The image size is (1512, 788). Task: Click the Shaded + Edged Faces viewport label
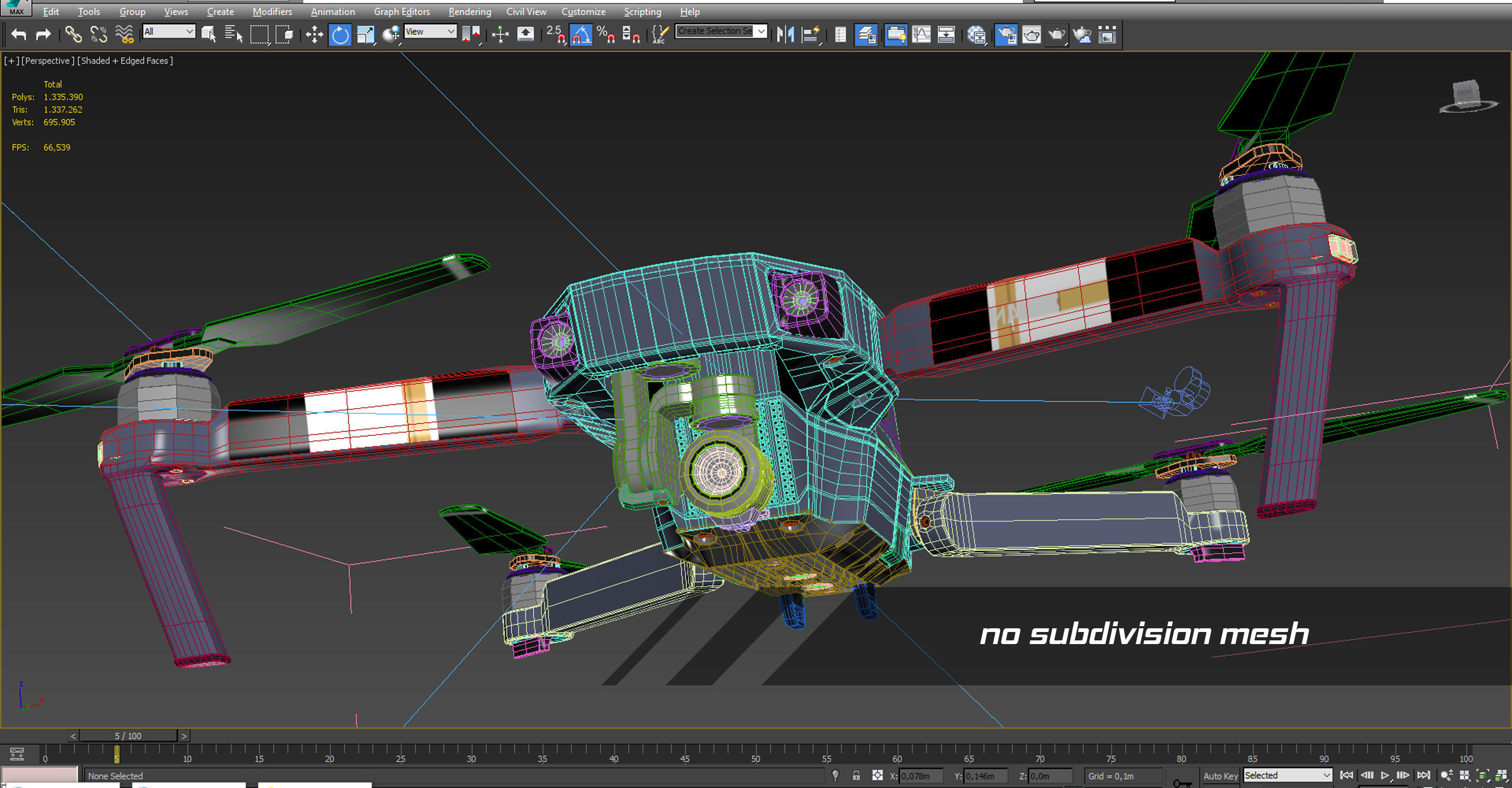click(x=125, y=60)
